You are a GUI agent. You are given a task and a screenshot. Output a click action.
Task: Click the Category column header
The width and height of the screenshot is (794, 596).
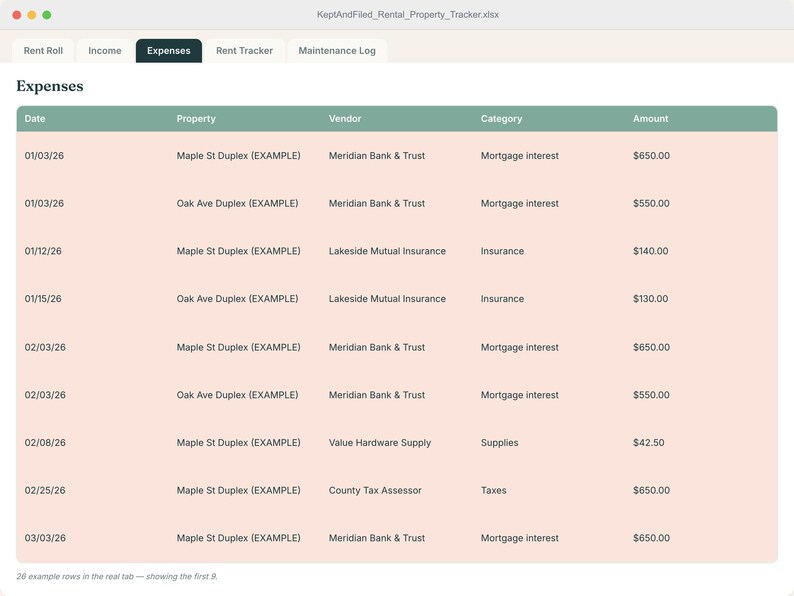[x=501, y=118]
